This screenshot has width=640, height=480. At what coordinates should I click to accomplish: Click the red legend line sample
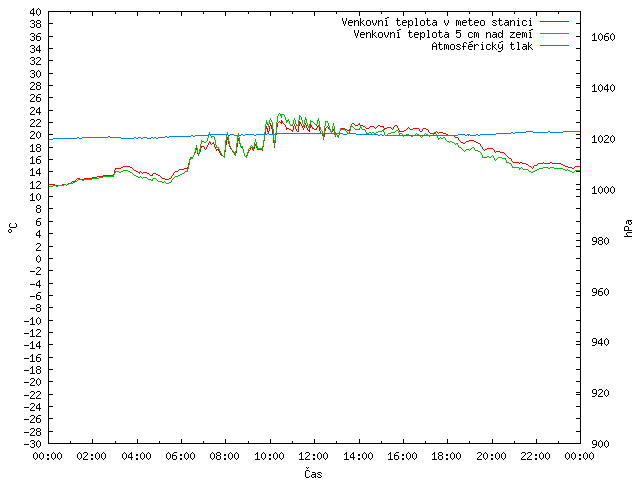(554, 22)
